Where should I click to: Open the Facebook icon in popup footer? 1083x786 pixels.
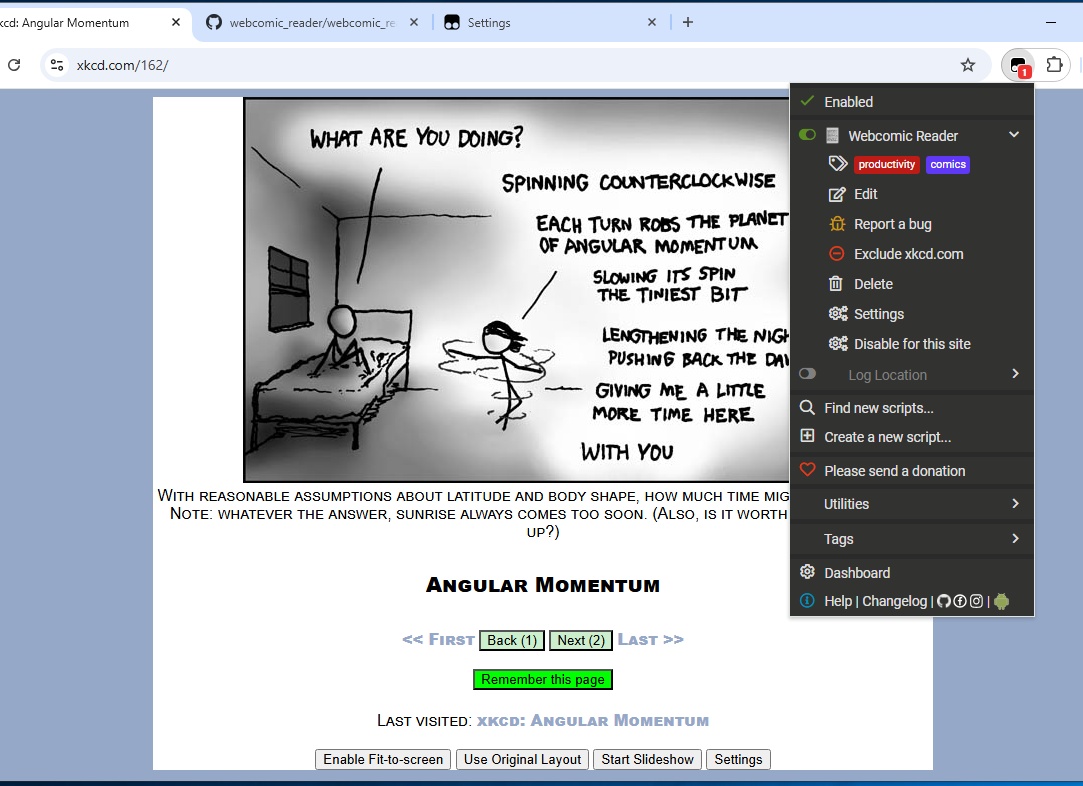(960, 601)
